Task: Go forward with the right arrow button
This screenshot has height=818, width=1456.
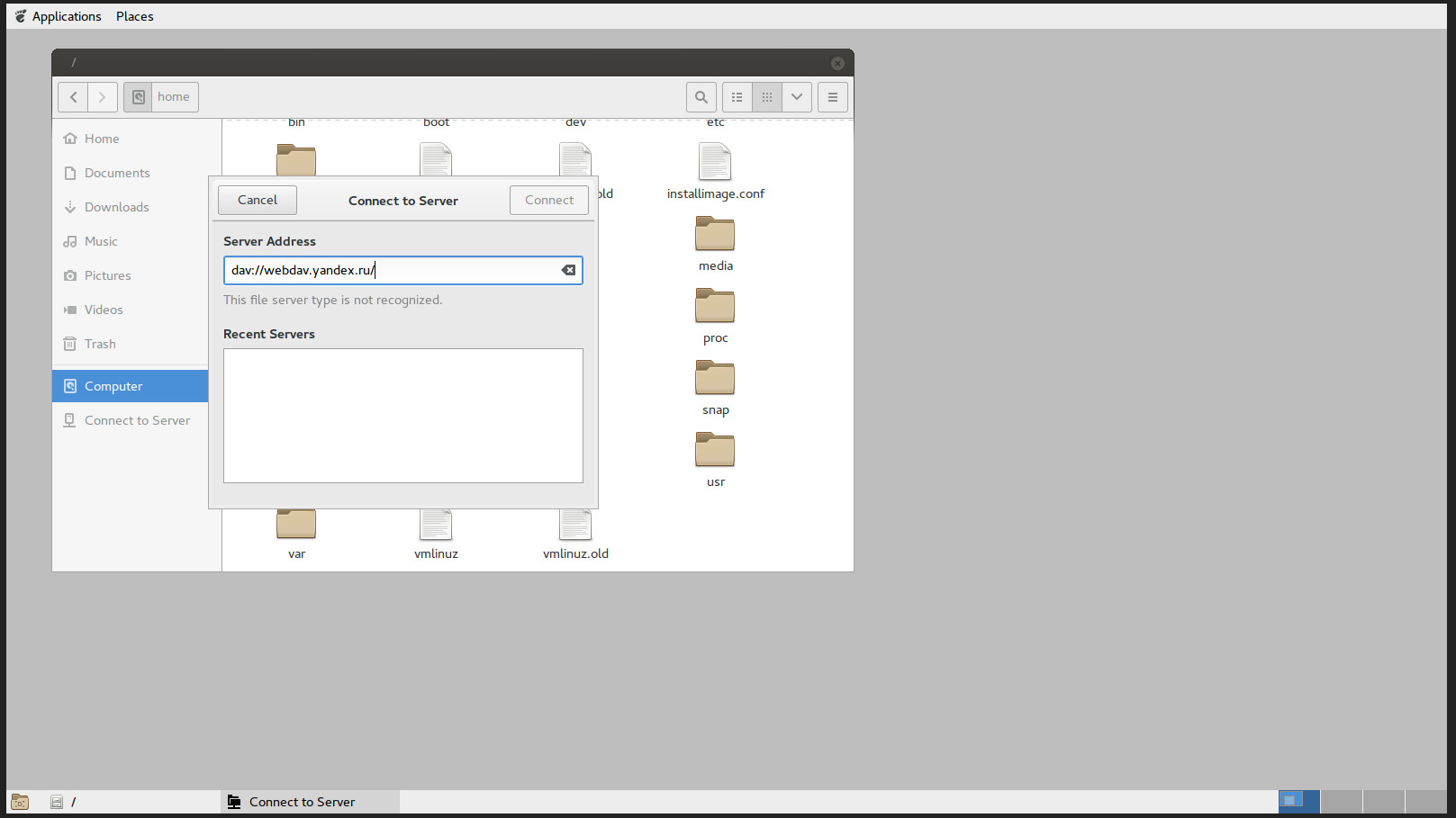Action: (103, 97)
